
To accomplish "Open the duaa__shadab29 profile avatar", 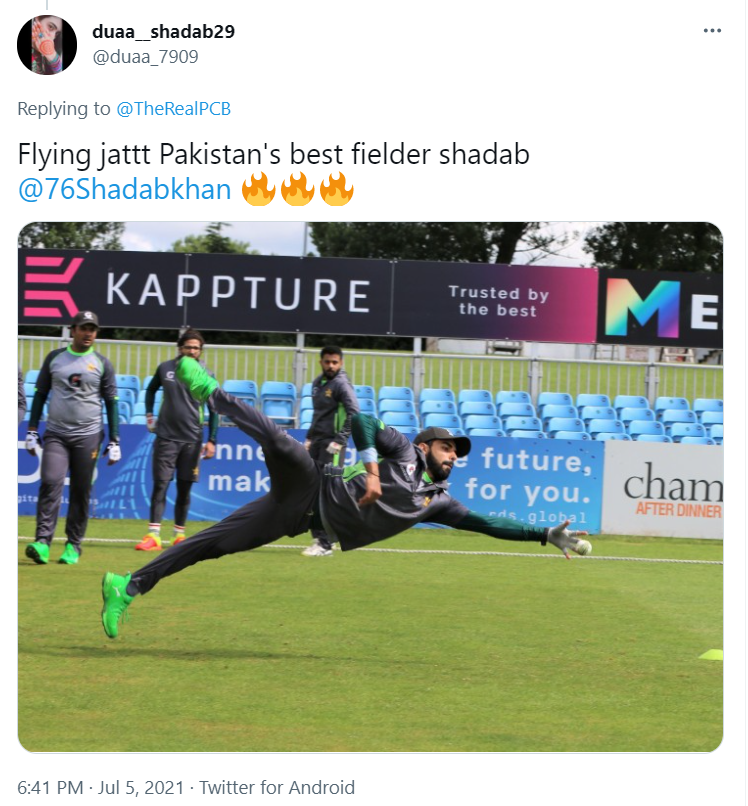I will pos(47,45).
